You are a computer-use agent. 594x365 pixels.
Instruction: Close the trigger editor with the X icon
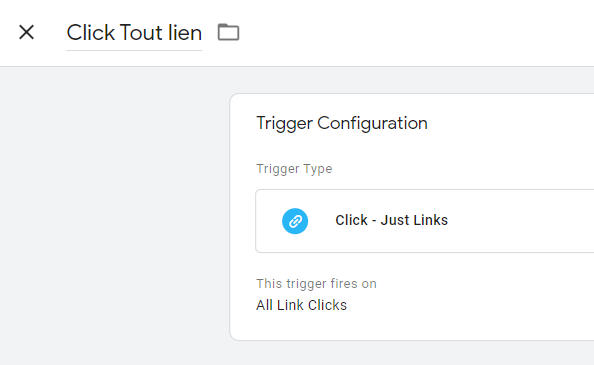(x=27, y=32)
